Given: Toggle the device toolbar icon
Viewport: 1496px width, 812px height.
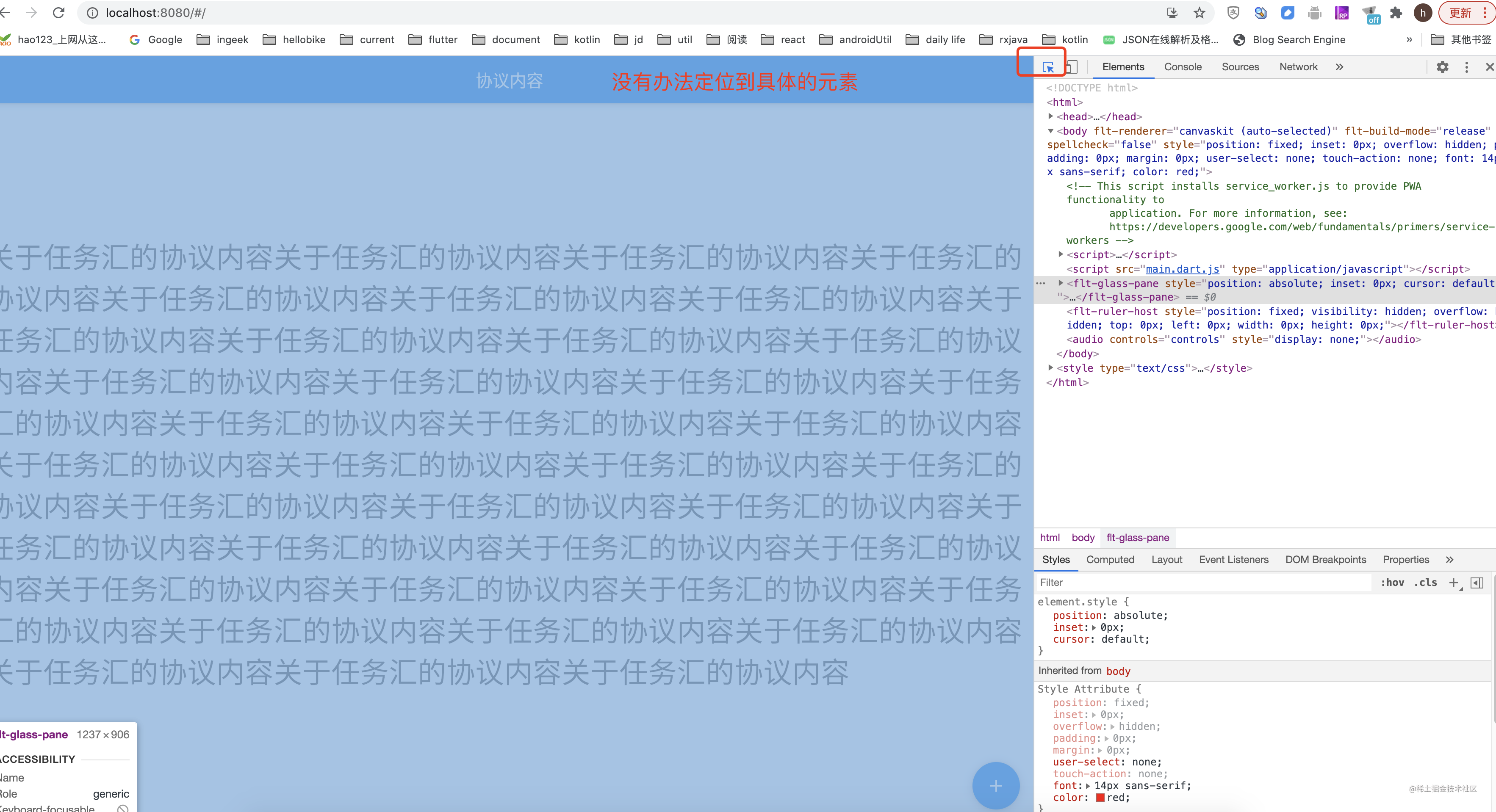Looking at the screenshot, I should click(1072, 67).
